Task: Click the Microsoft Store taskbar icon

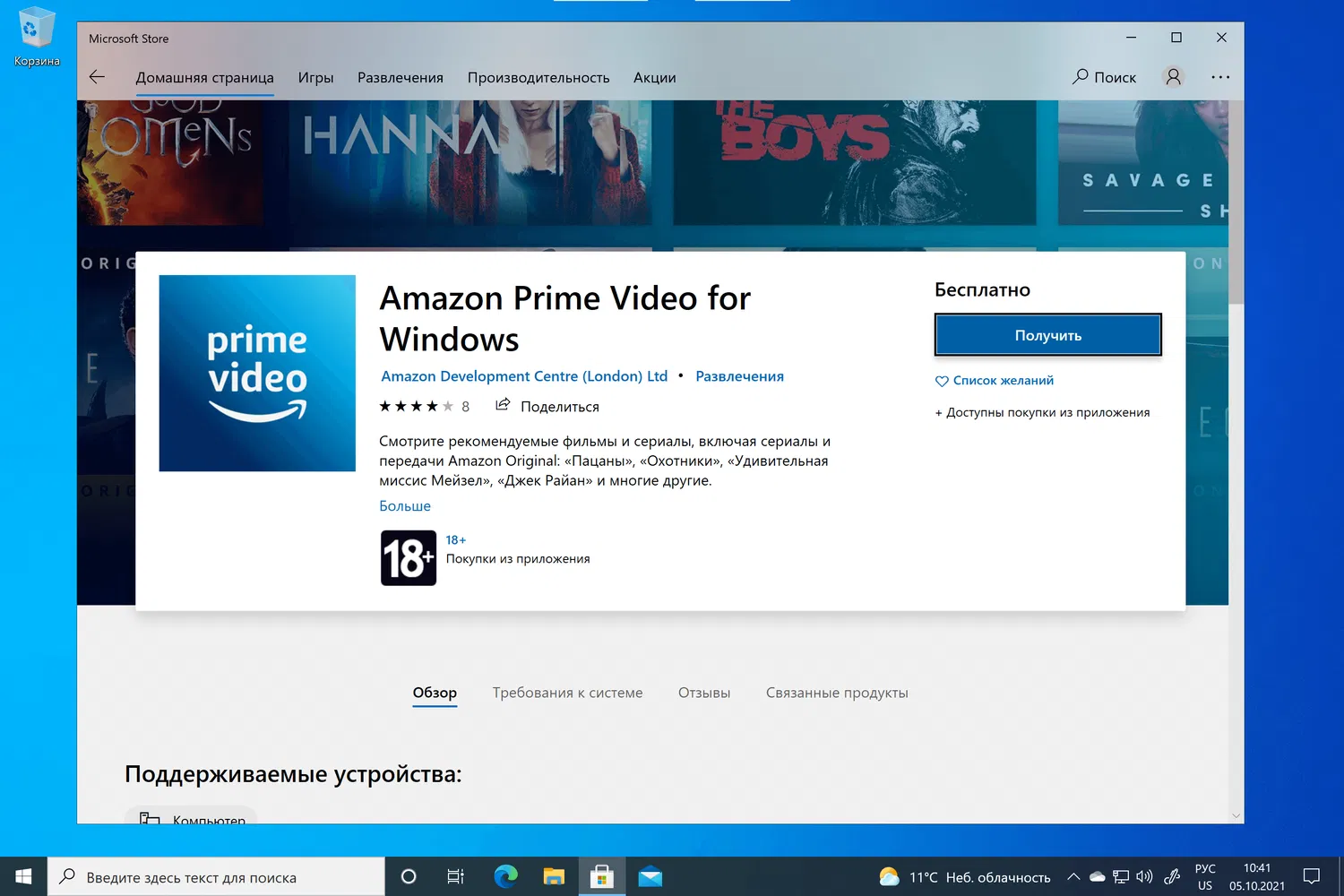Action: tap(601, 876)
